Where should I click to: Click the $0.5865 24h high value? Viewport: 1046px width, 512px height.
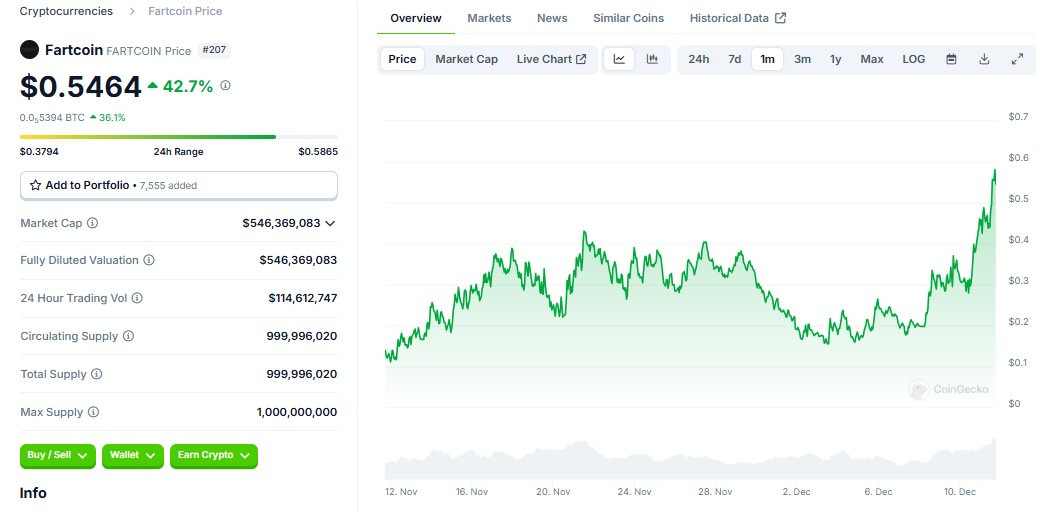click(318, 151)
